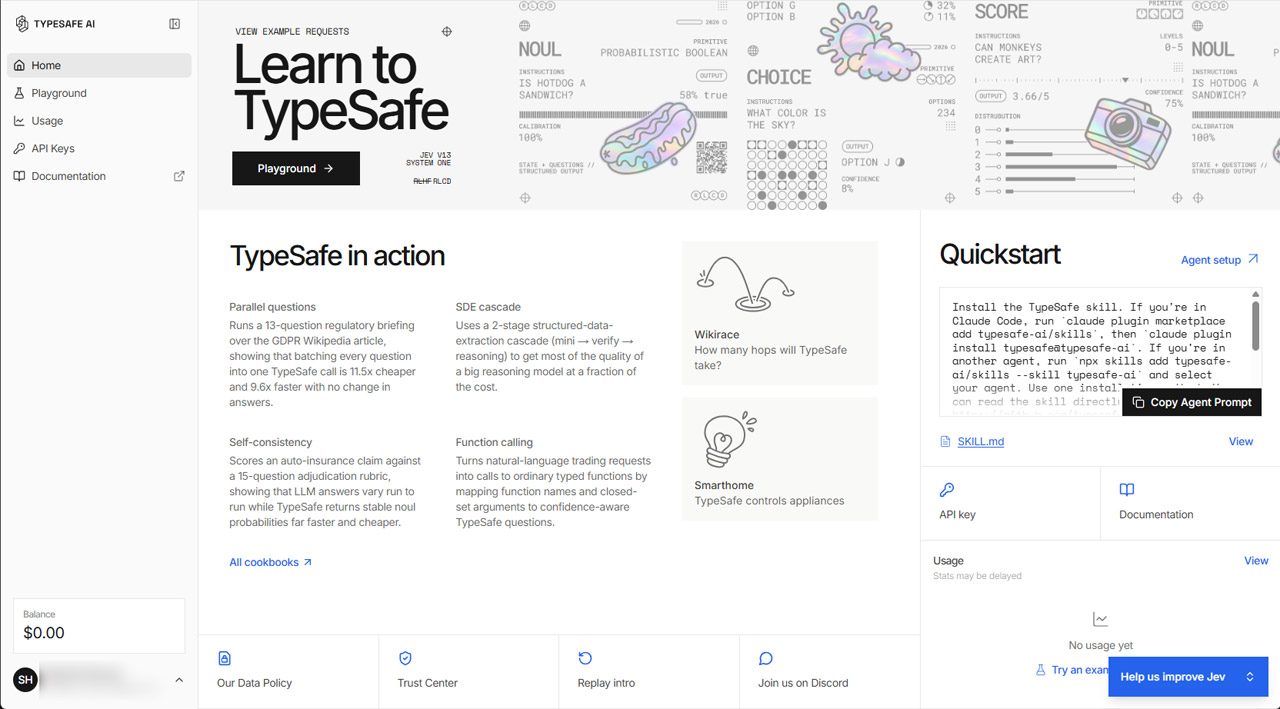Click the Join us on Discord chat icon

(x=766, y=658)
